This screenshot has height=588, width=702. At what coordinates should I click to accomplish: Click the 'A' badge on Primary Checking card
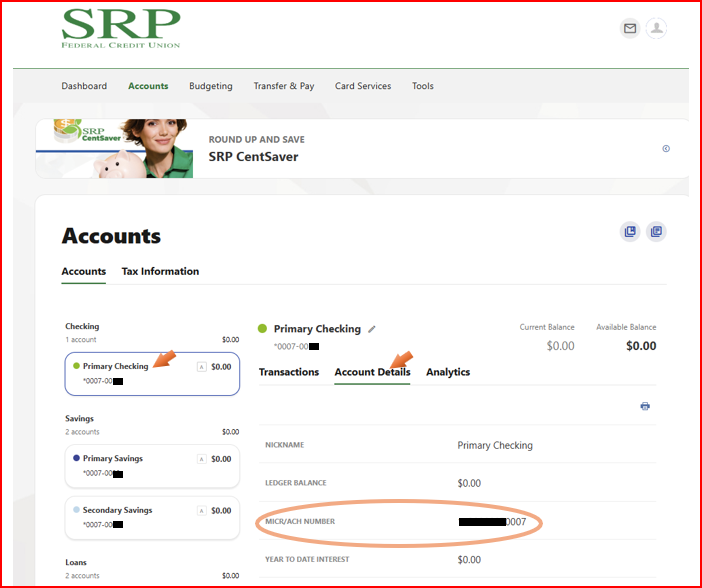[x=202, y=367]
